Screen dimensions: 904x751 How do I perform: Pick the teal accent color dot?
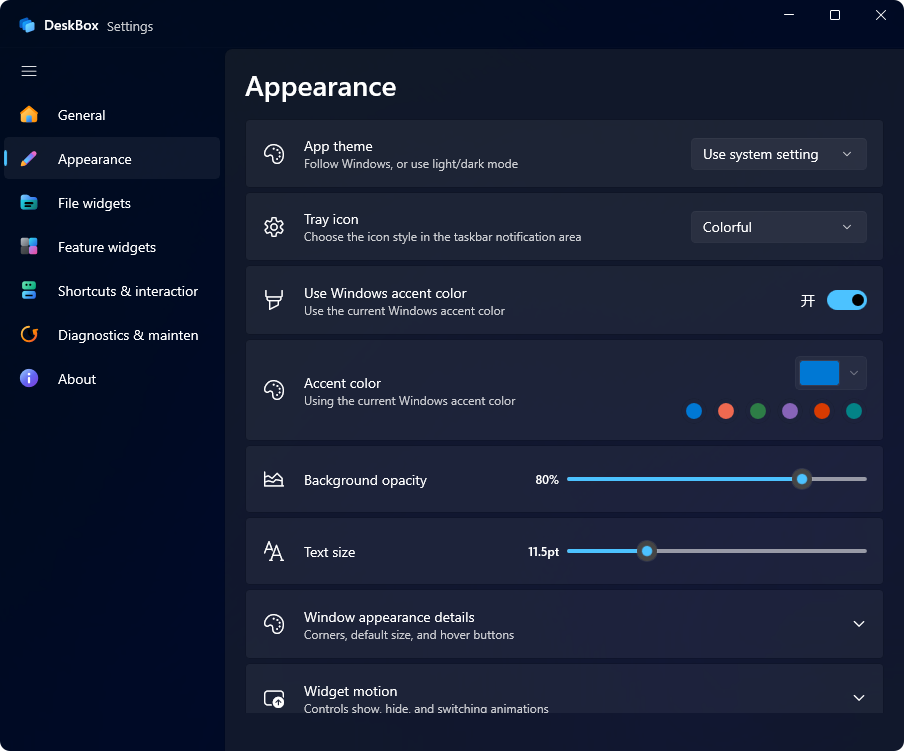click(854, 411)
